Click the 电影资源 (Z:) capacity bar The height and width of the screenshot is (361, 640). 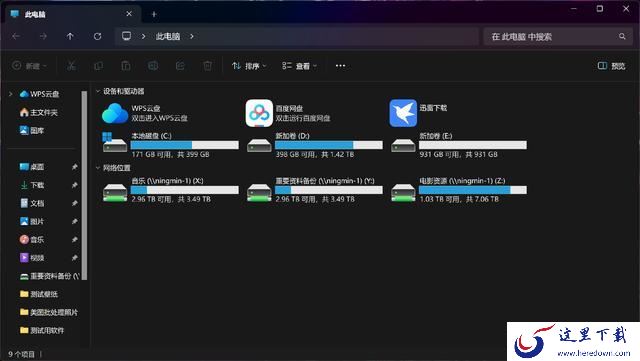click(x=473, y=190)
